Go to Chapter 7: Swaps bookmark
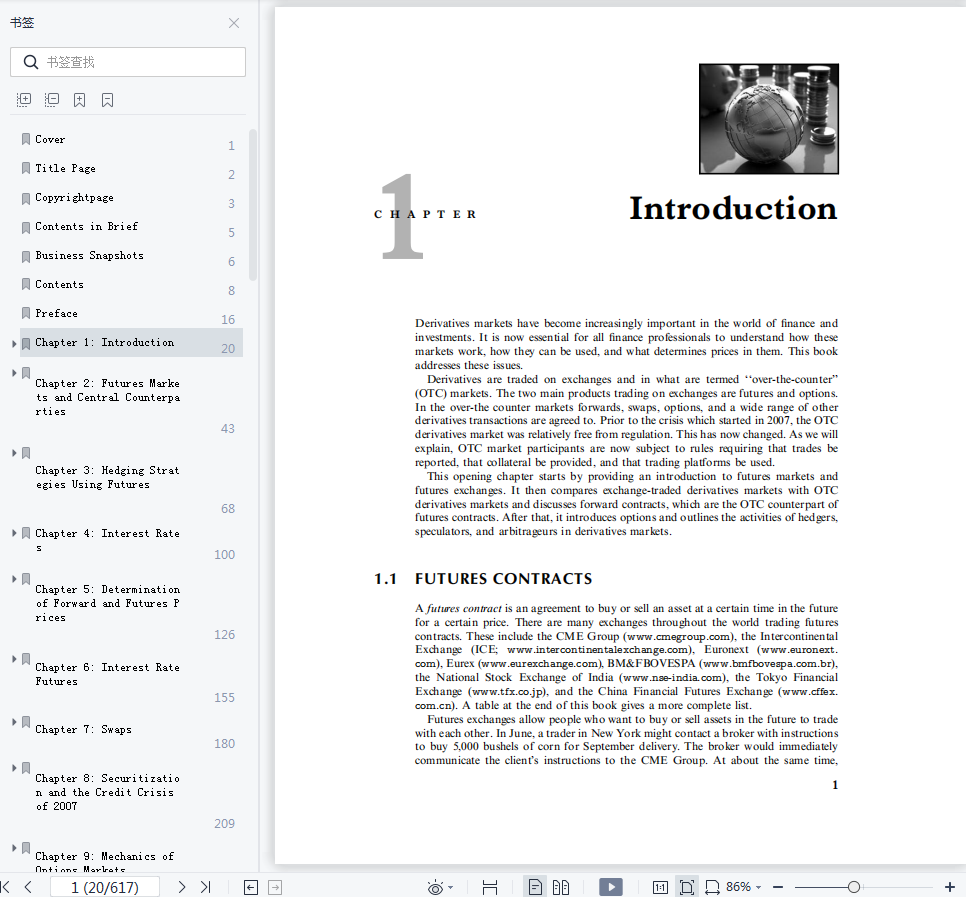 pos(83,729)
